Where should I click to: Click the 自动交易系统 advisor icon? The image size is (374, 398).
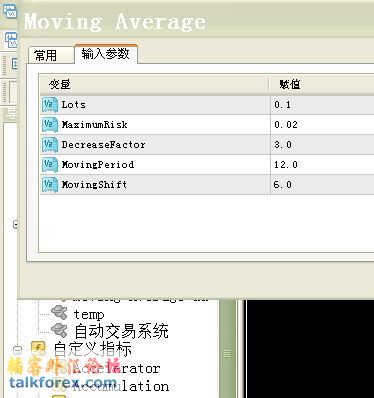(59, 330)
